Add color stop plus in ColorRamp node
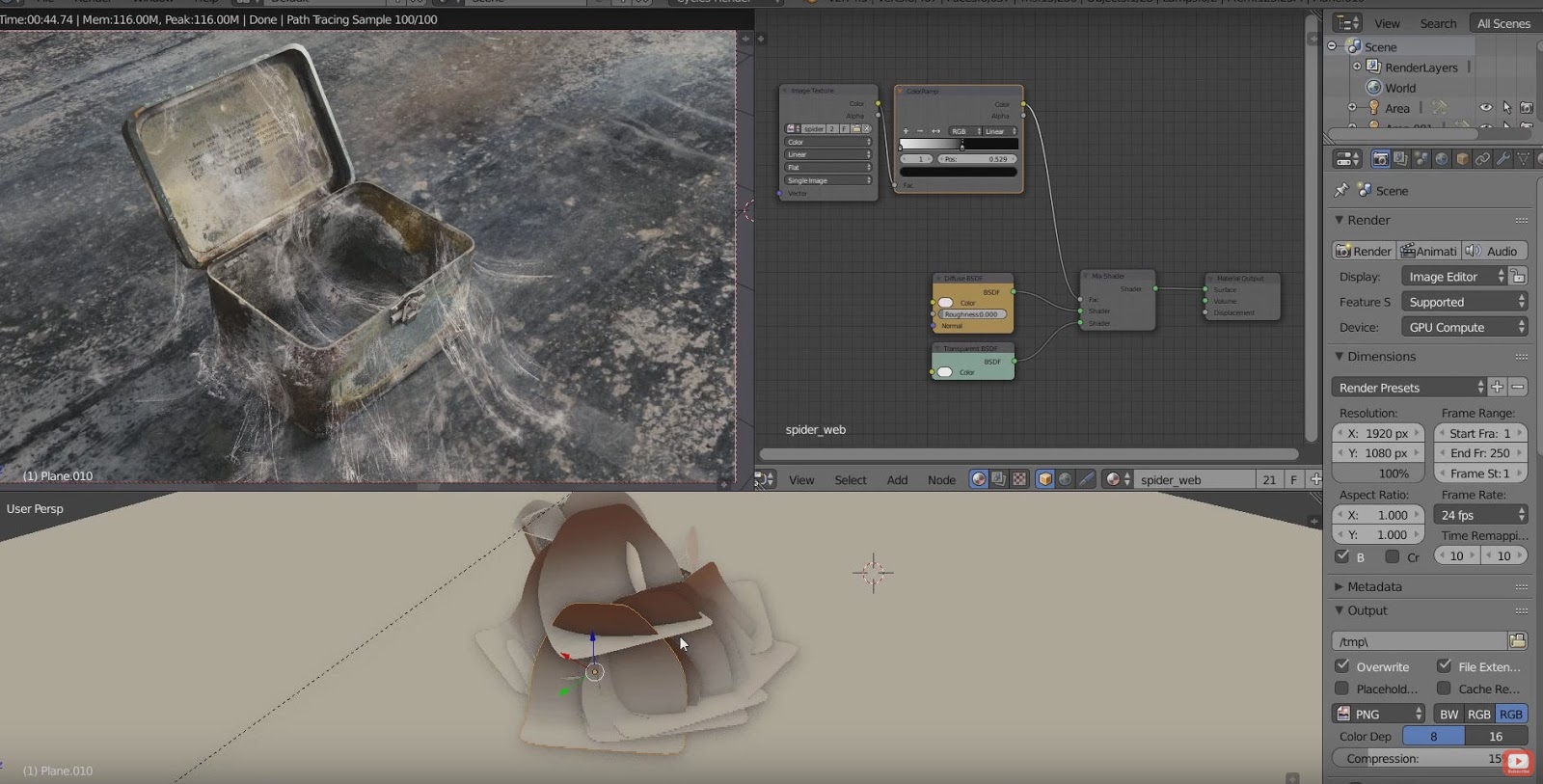 [906, 131]
